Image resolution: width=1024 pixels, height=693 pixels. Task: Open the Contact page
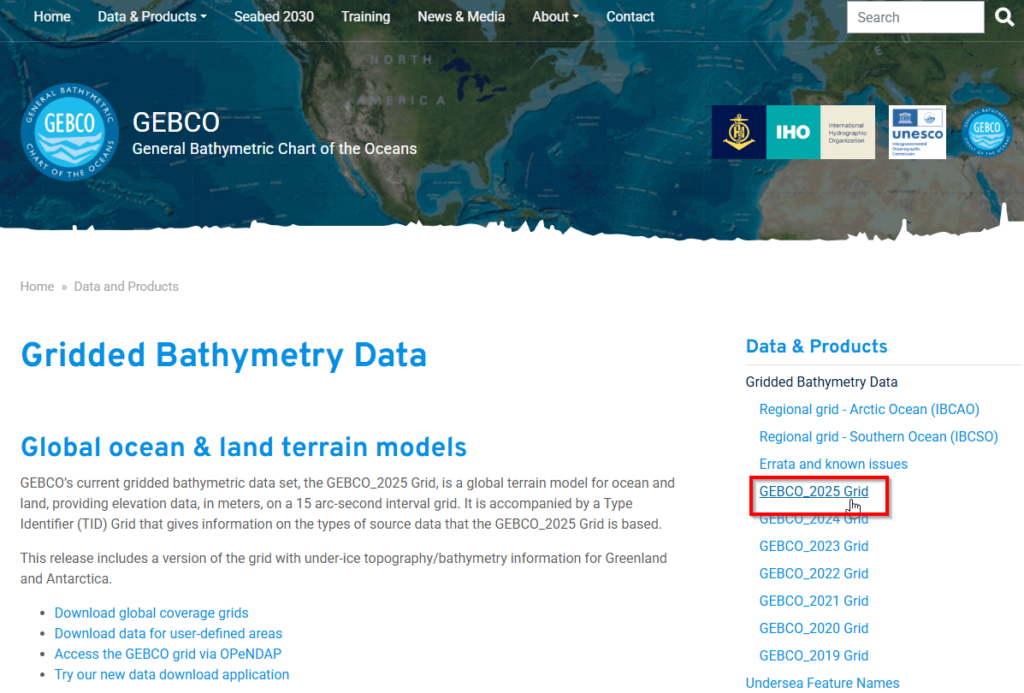click(x=630, y=16)
